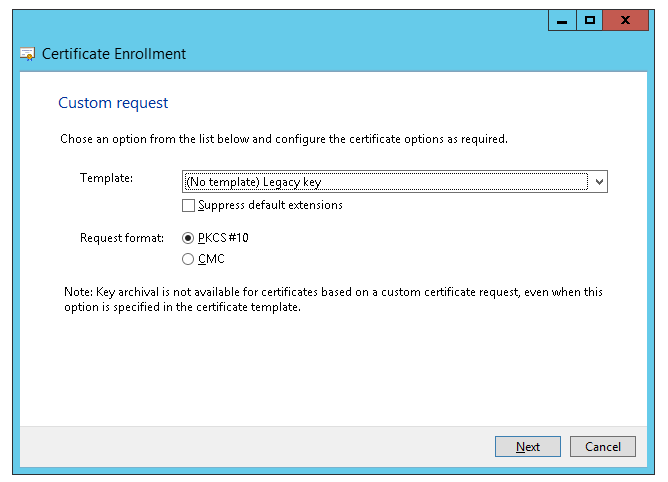
Task: Click the key archival note text
Action: point(332,299)
